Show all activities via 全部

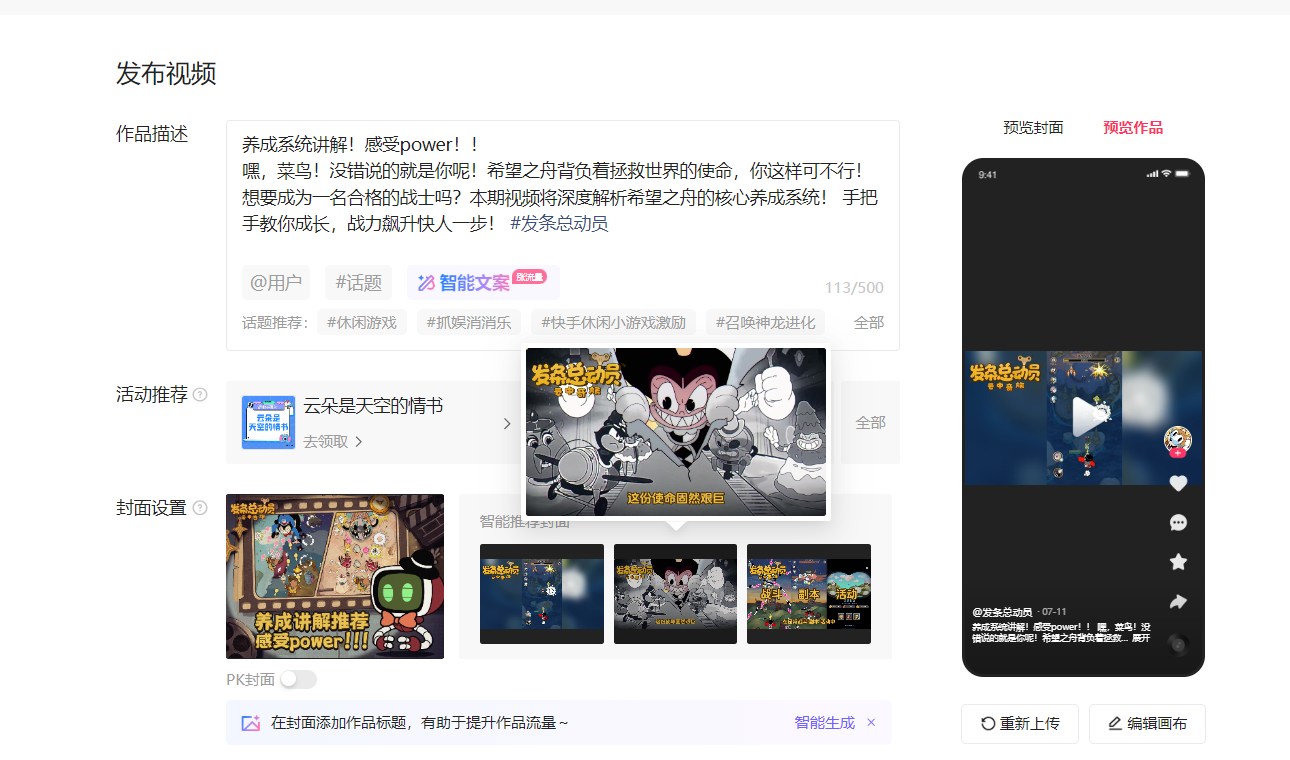870,423
